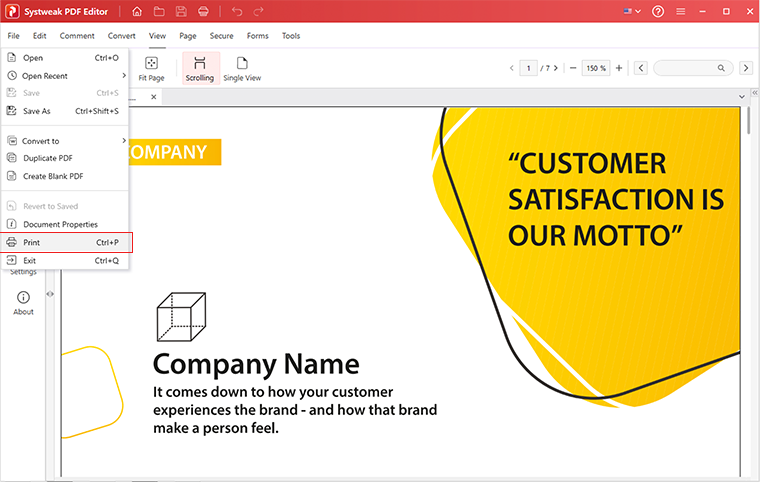This screenshot has width=760, height=482.
Task: Choose Save As in File menu
Action: point(64,111)
